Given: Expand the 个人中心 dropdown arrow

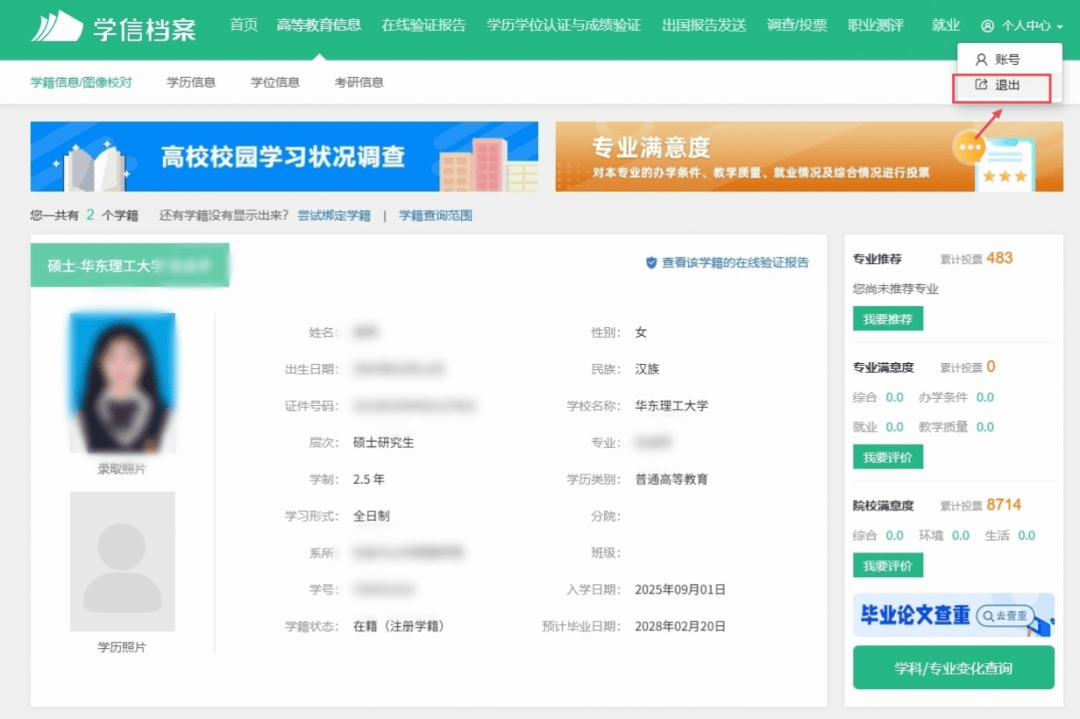Looking at the screenshot, I should click(x=1059, y=27).
